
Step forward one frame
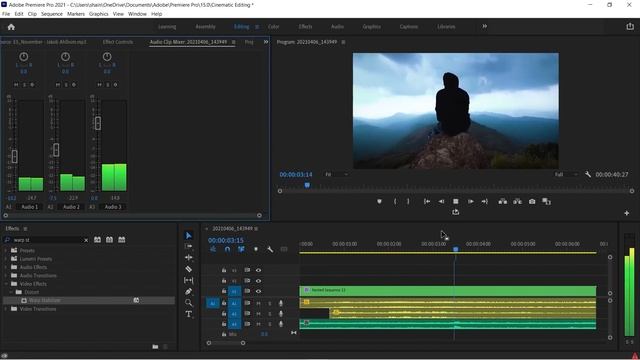tap(470, 201)
